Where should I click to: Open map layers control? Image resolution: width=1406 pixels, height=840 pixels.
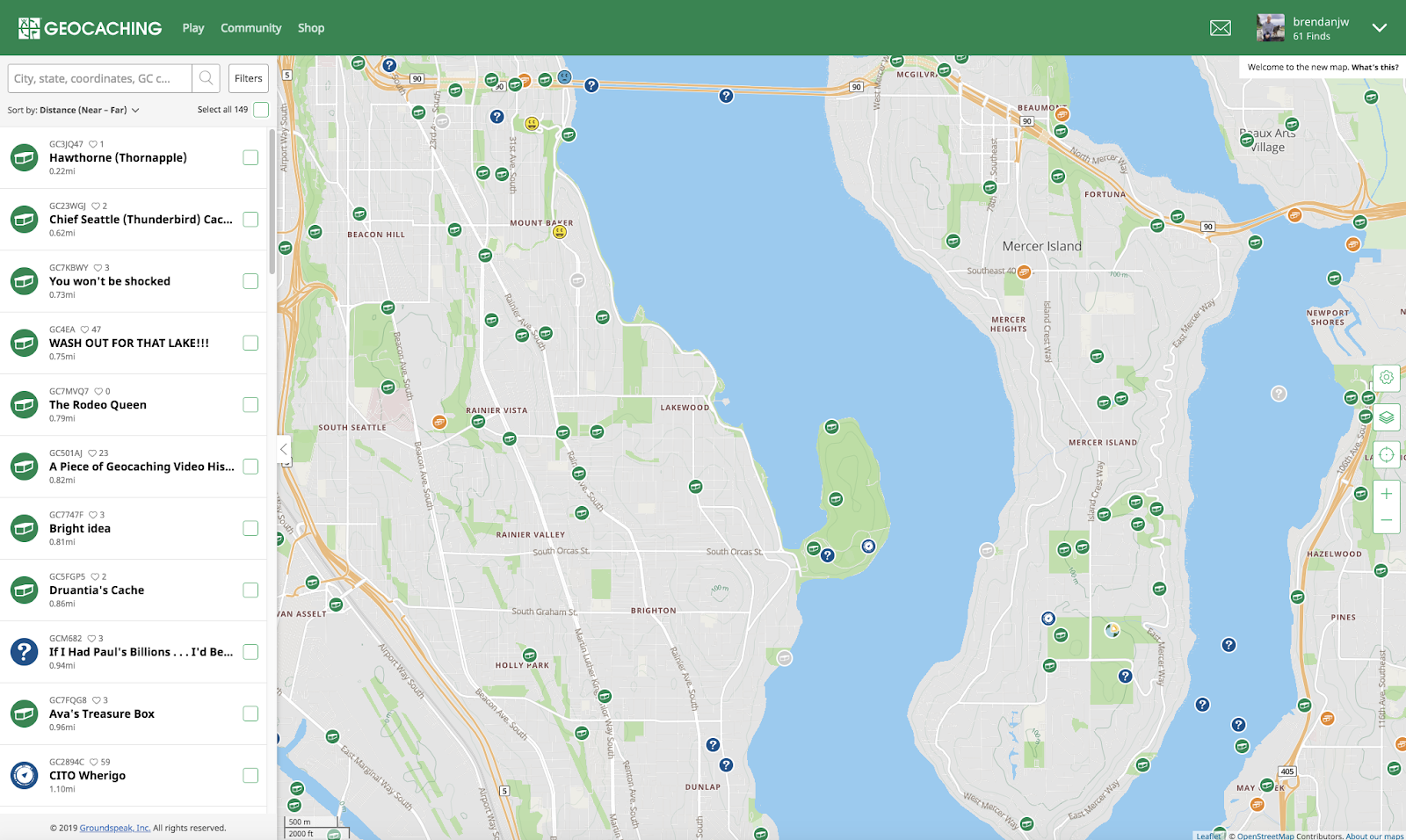point(1386,416)
